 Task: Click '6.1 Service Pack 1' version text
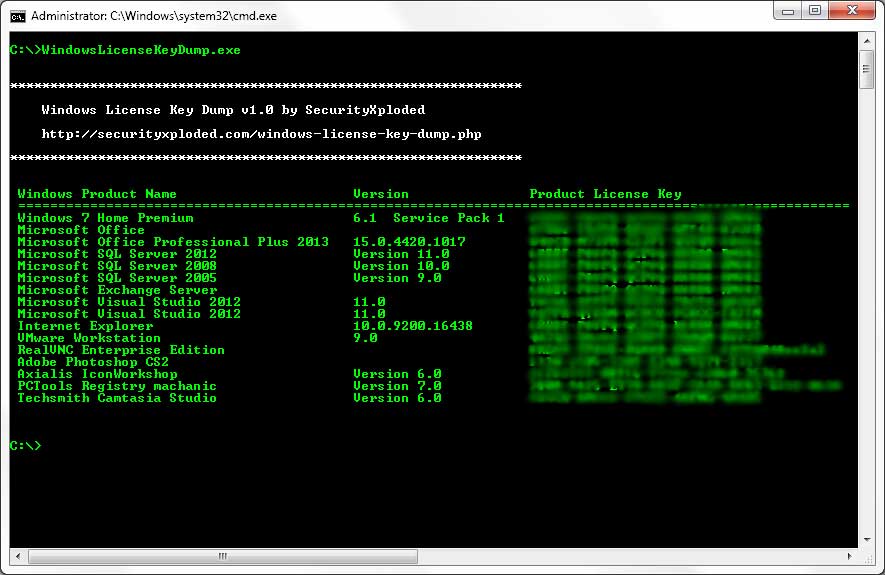coord(429,218)
